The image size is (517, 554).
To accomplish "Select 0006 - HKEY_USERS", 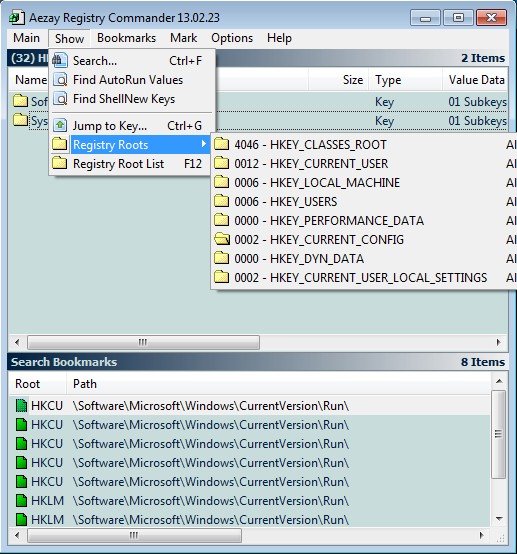I will pos(364,202).
